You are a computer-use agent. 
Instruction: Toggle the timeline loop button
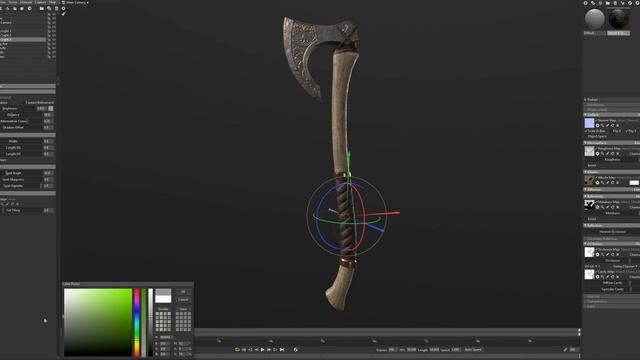tap(237, 350)
